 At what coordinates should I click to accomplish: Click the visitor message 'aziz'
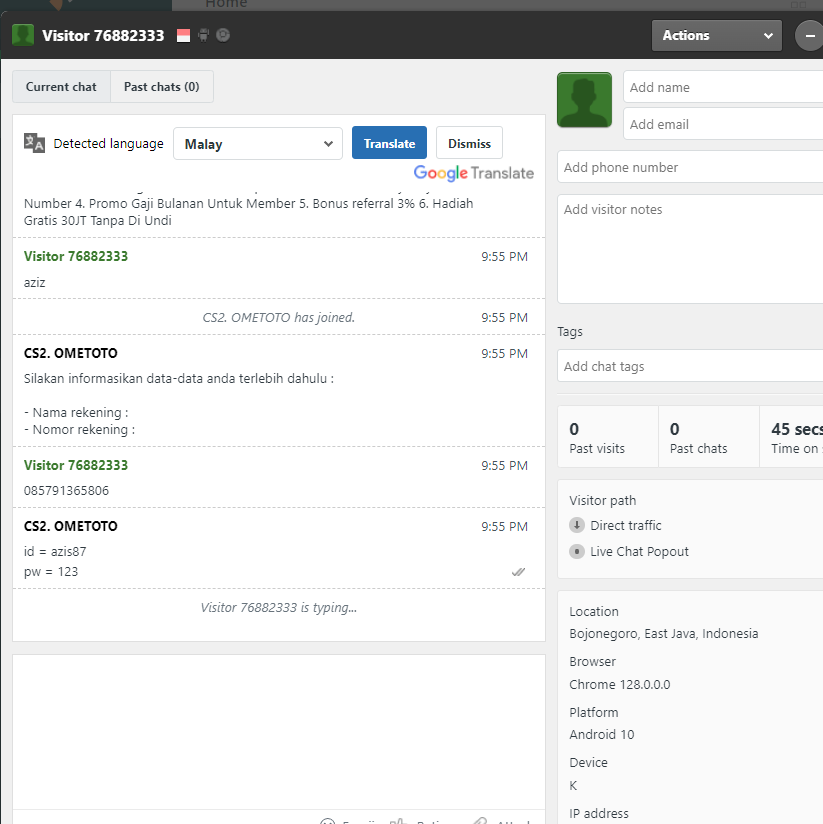point(34,283)
